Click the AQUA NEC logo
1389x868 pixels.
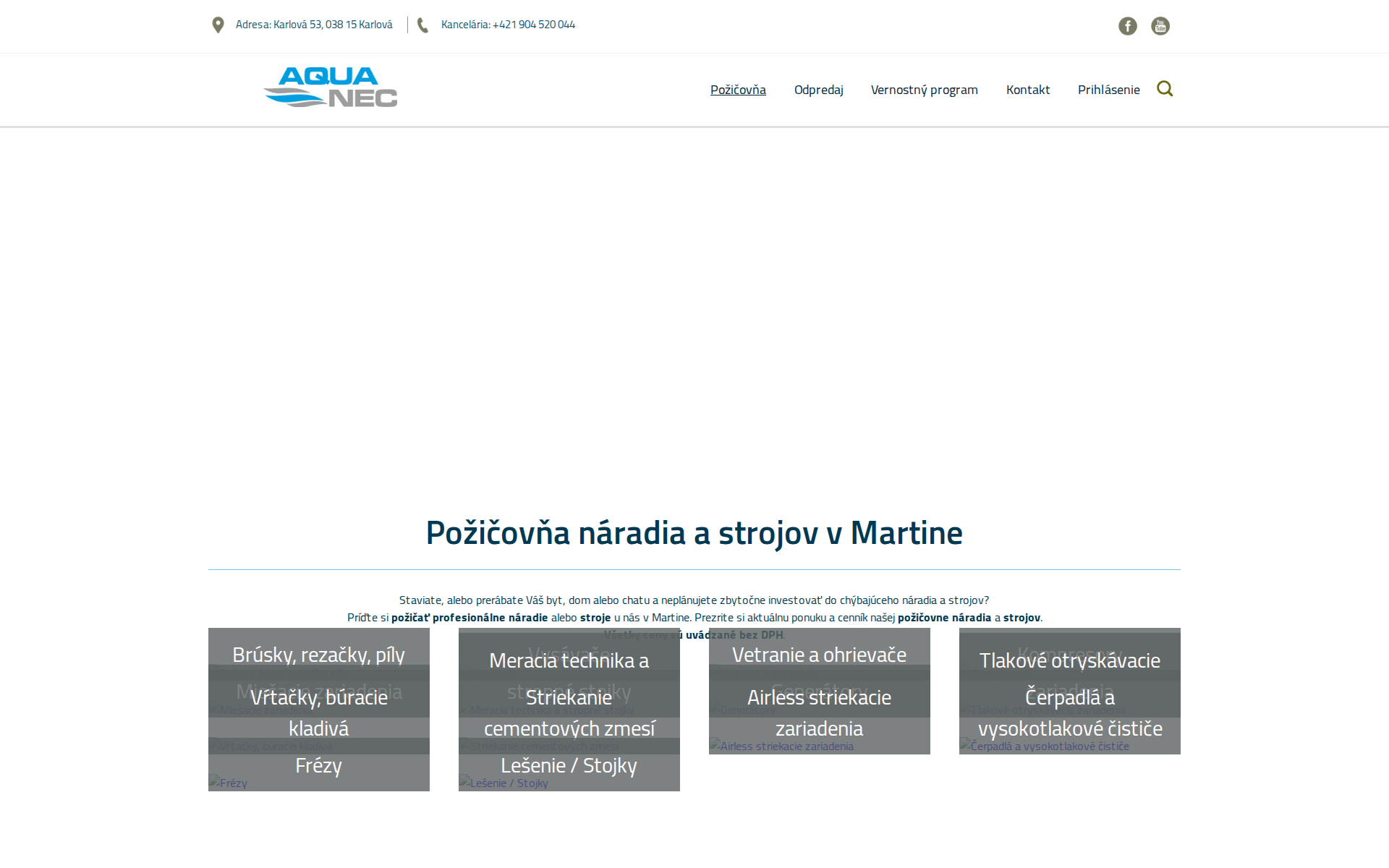point(330,88)
